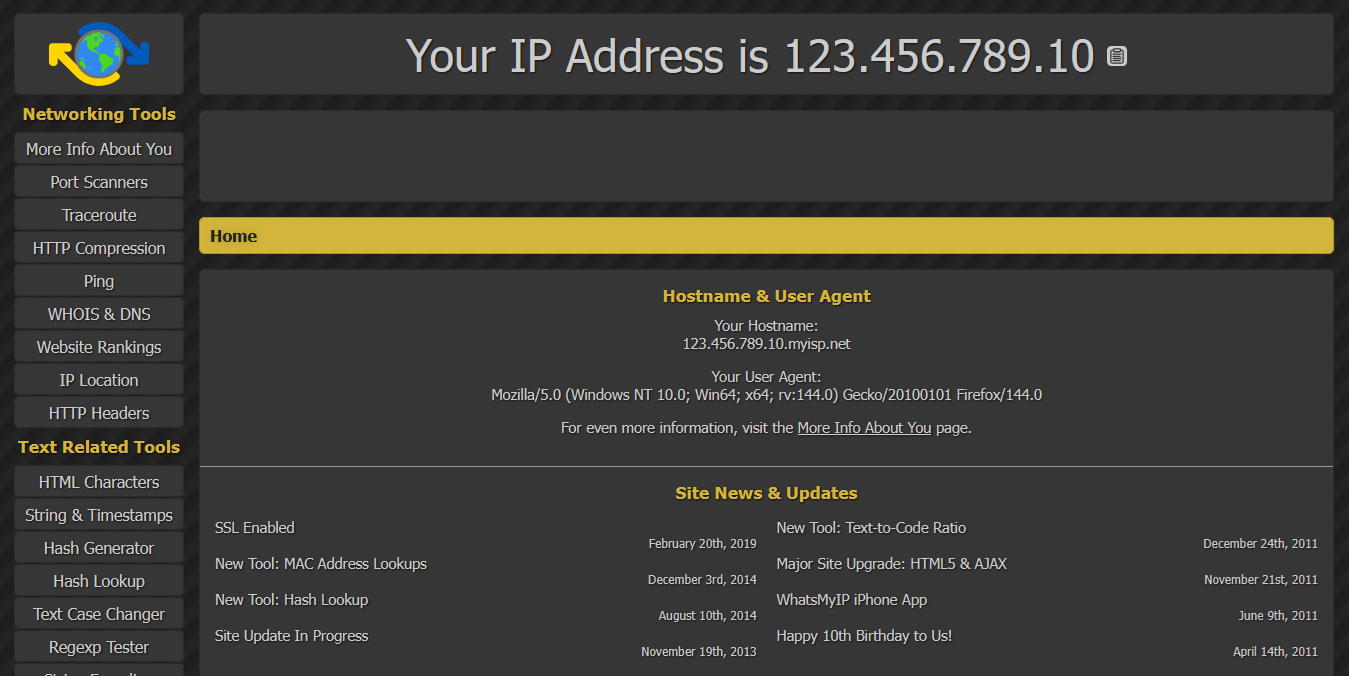The width and height of the screenshot is (1349, 676).
Task: Select Traceroute from the sidebar
Action: pos(99,215)
